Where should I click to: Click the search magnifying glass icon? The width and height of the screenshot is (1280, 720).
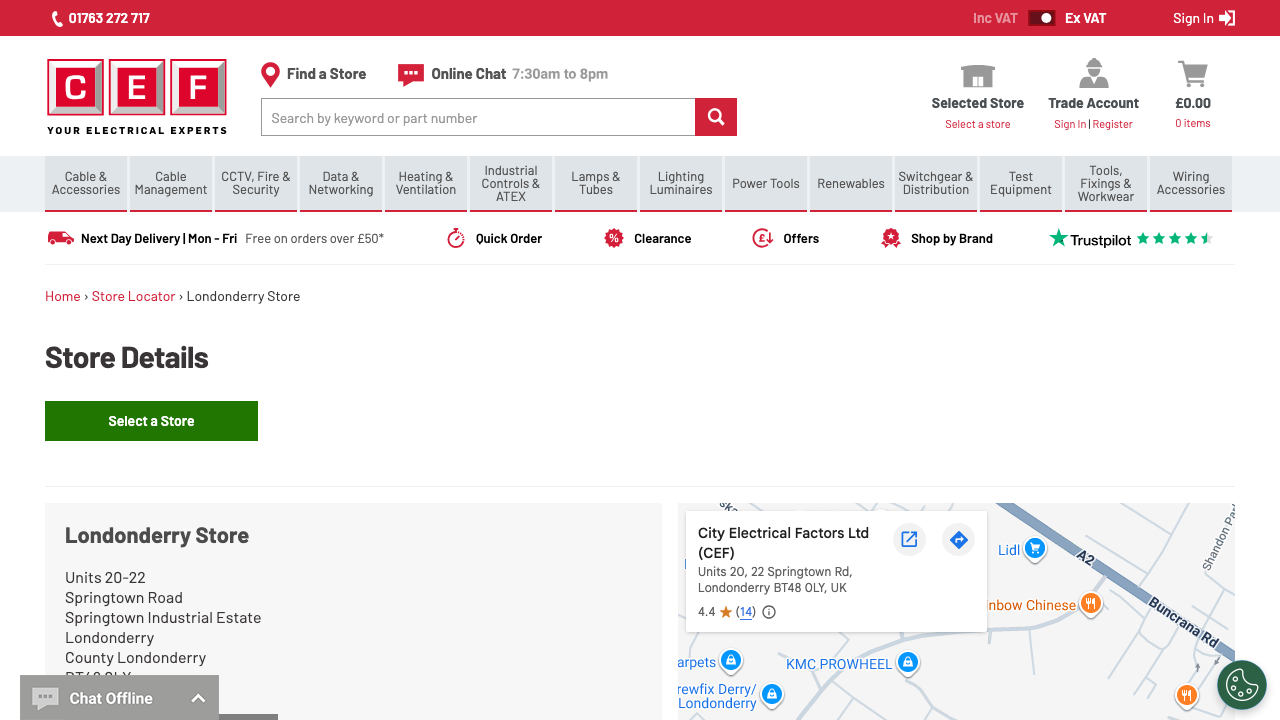click(x=715, y=117)
